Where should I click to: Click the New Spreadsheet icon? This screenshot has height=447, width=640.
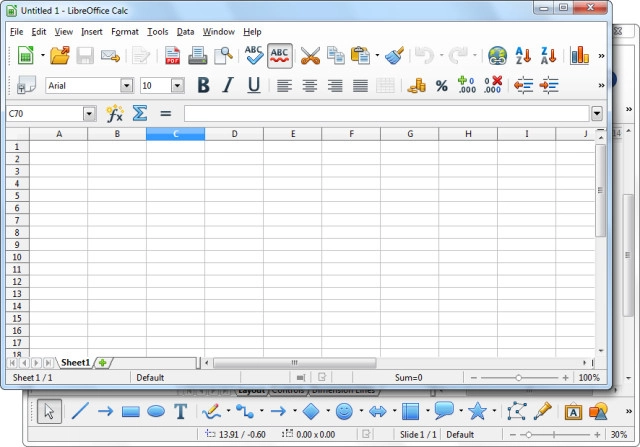pos(26,55)
